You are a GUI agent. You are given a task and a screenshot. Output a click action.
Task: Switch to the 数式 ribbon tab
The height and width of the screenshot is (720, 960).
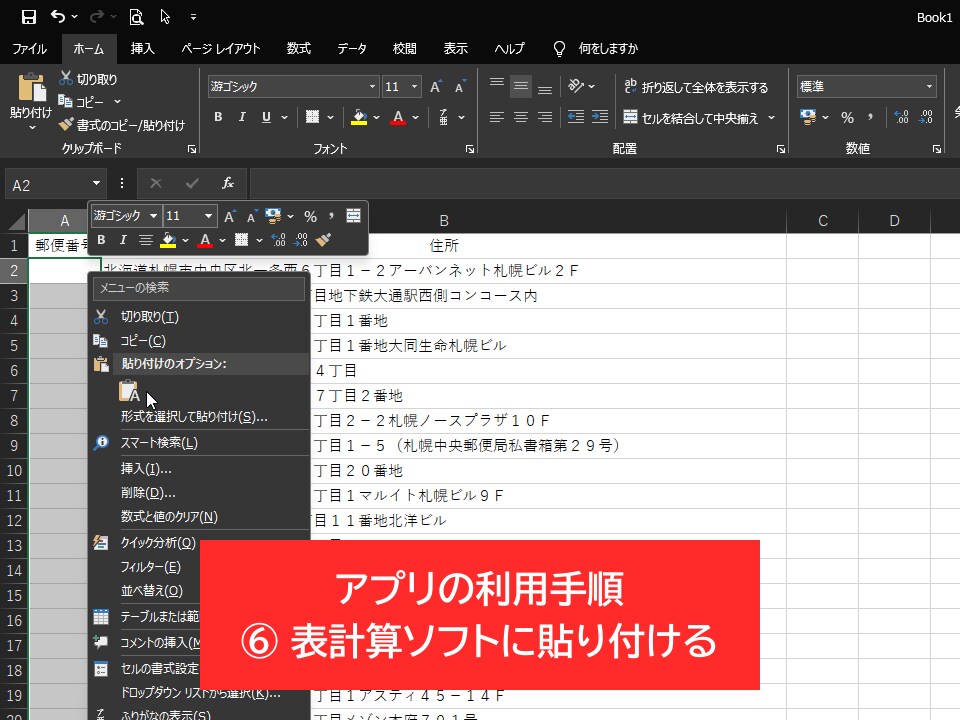[299, 48]
